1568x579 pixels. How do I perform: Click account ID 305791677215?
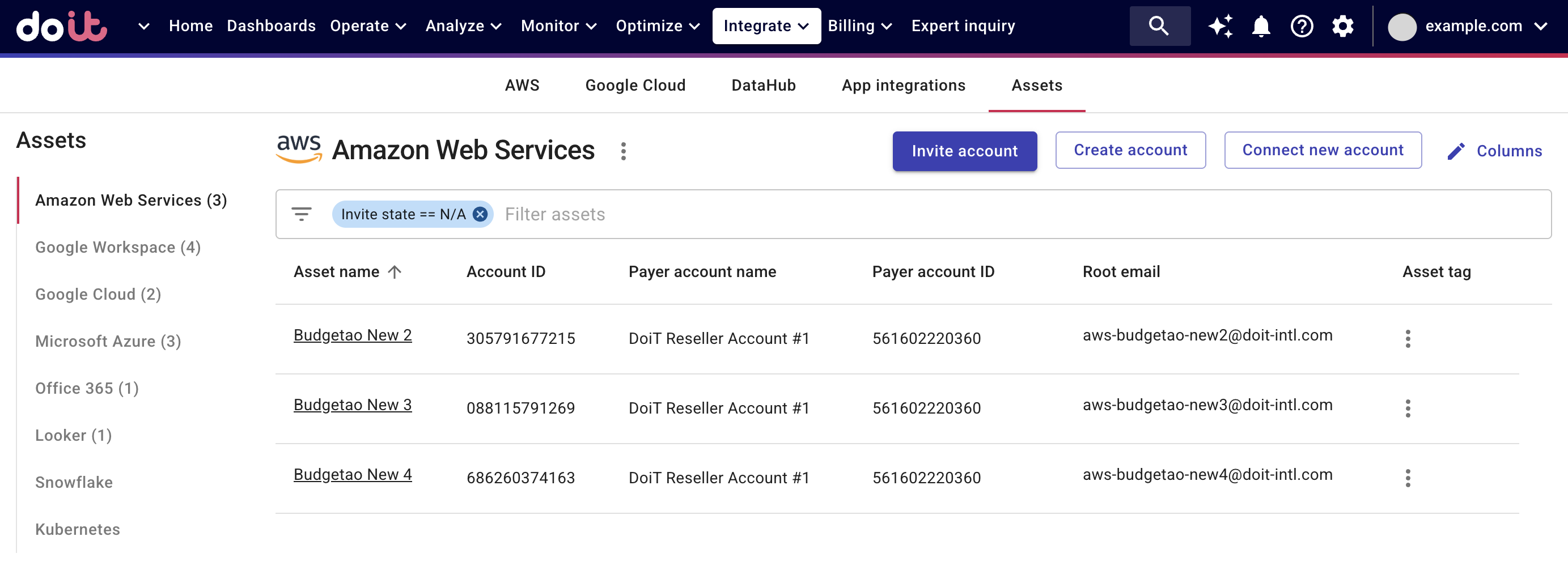[520, 339]
